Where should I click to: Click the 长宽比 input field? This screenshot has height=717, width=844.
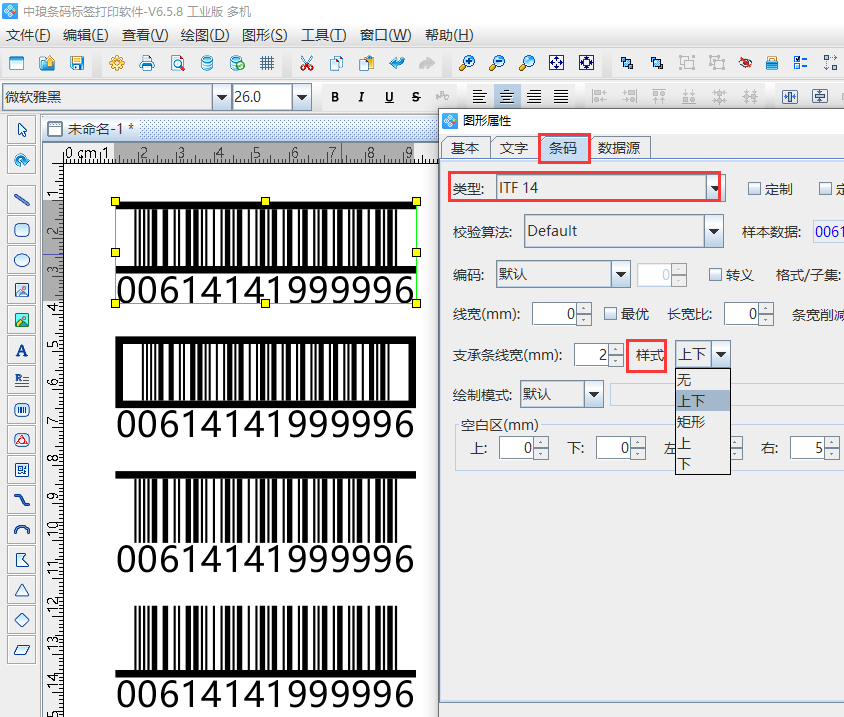click(x=742, y=314)
